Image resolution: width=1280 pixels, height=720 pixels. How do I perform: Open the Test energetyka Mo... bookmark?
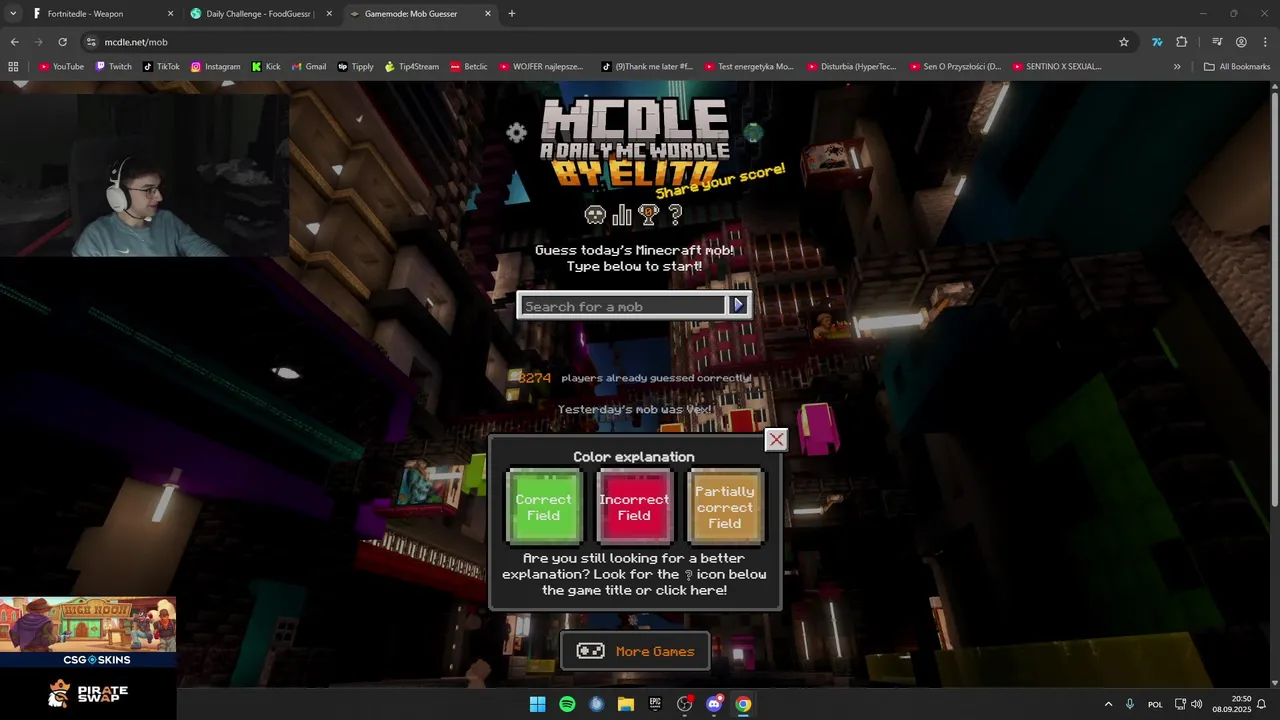click(749, 67)
